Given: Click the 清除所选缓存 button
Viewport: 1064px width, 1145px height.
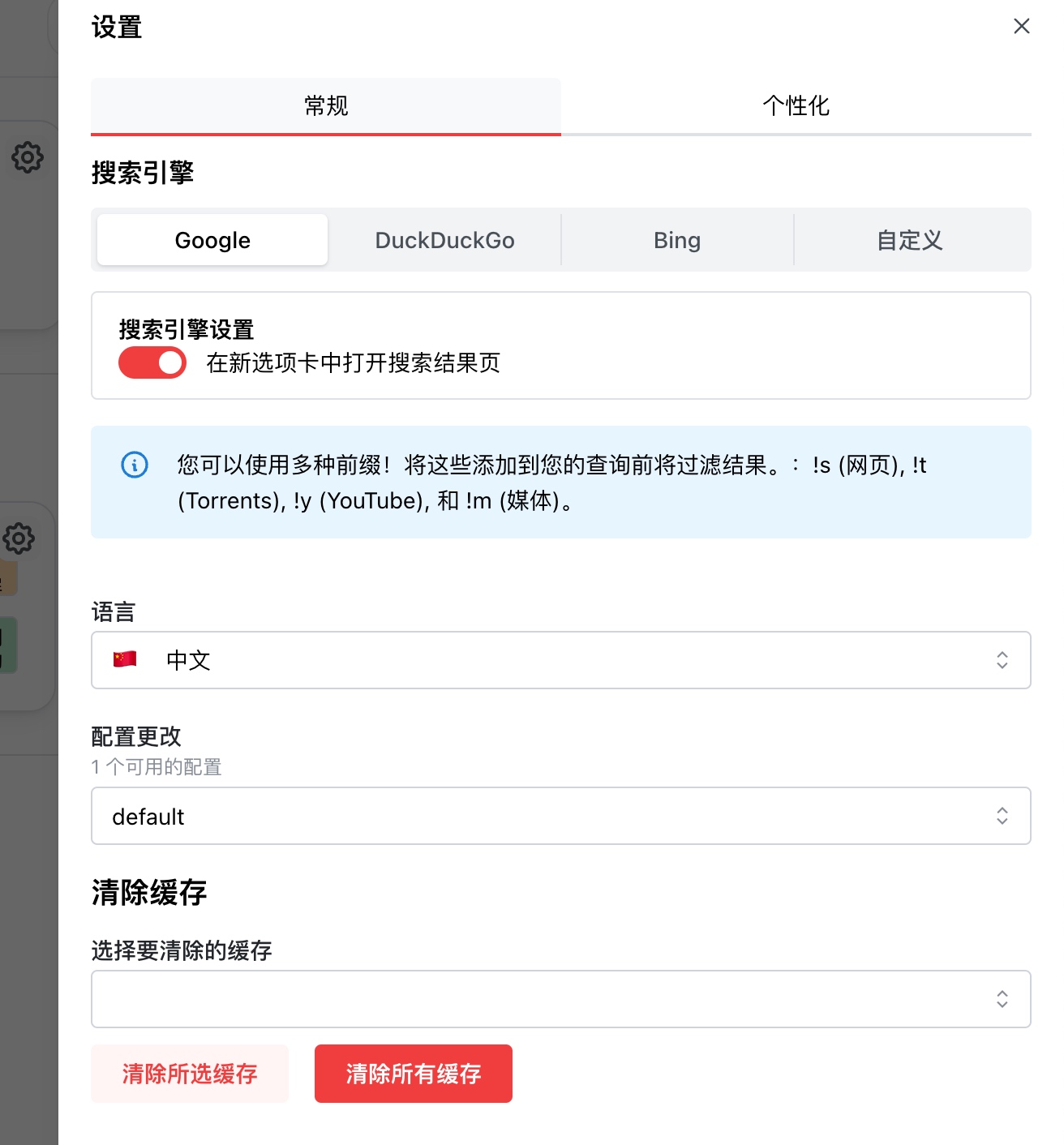Looking at the screenshot, I should 190,1074.
